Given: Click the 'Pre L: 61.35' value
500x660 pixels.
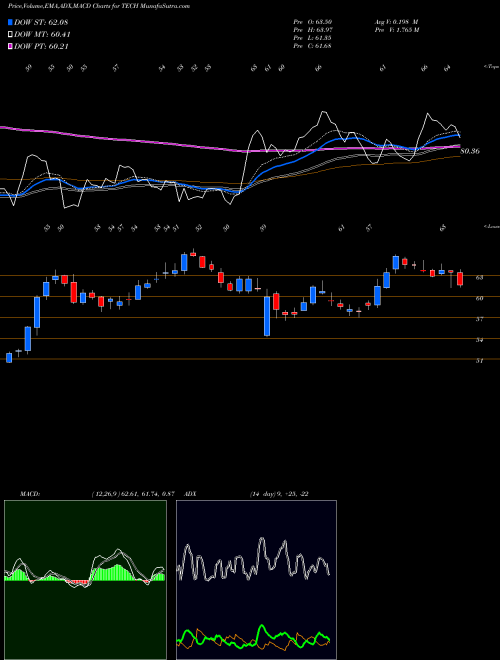Looking at the screenshot, I should 314,37.
